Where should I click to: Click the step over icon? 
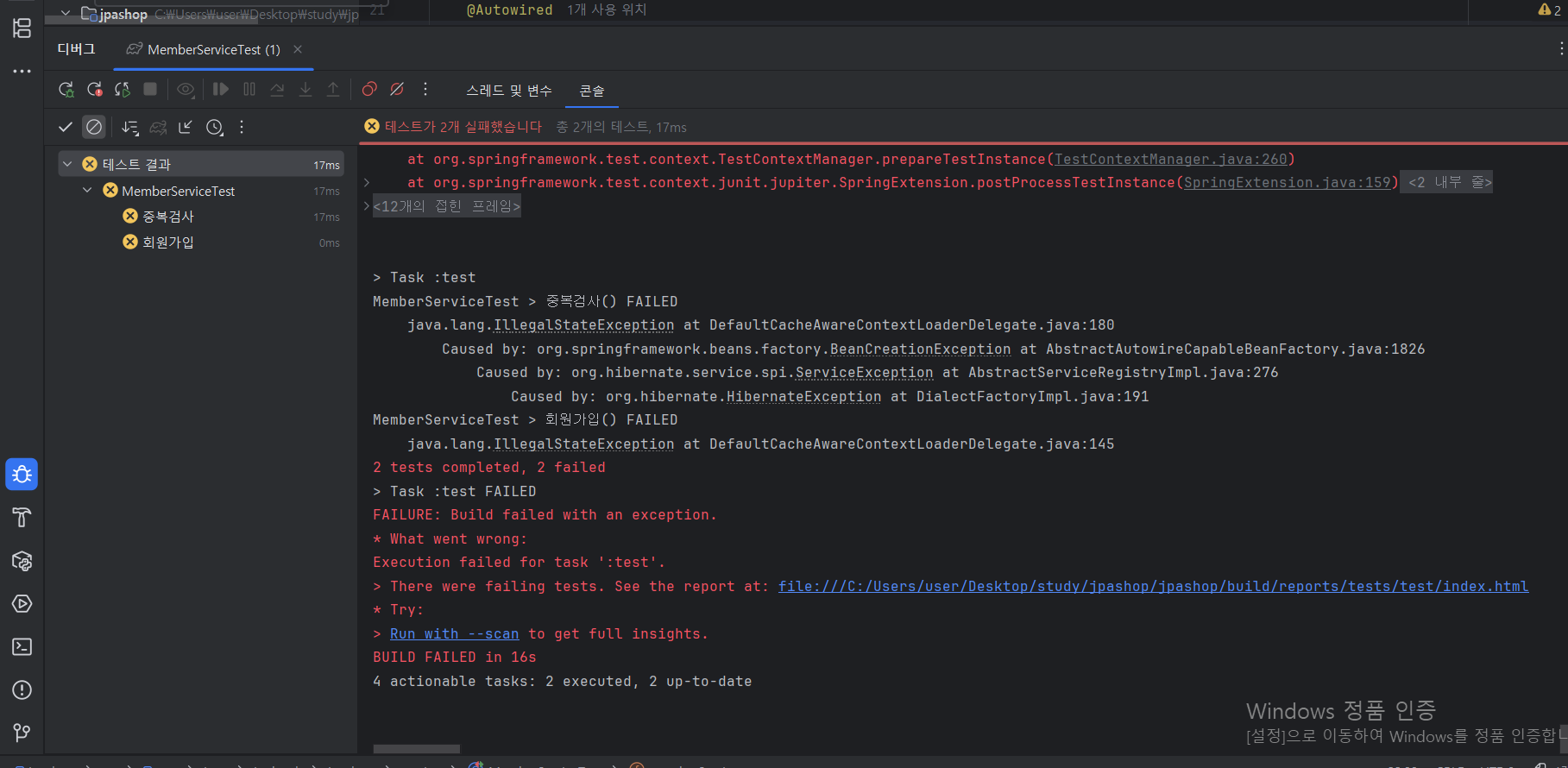point(277,90)
